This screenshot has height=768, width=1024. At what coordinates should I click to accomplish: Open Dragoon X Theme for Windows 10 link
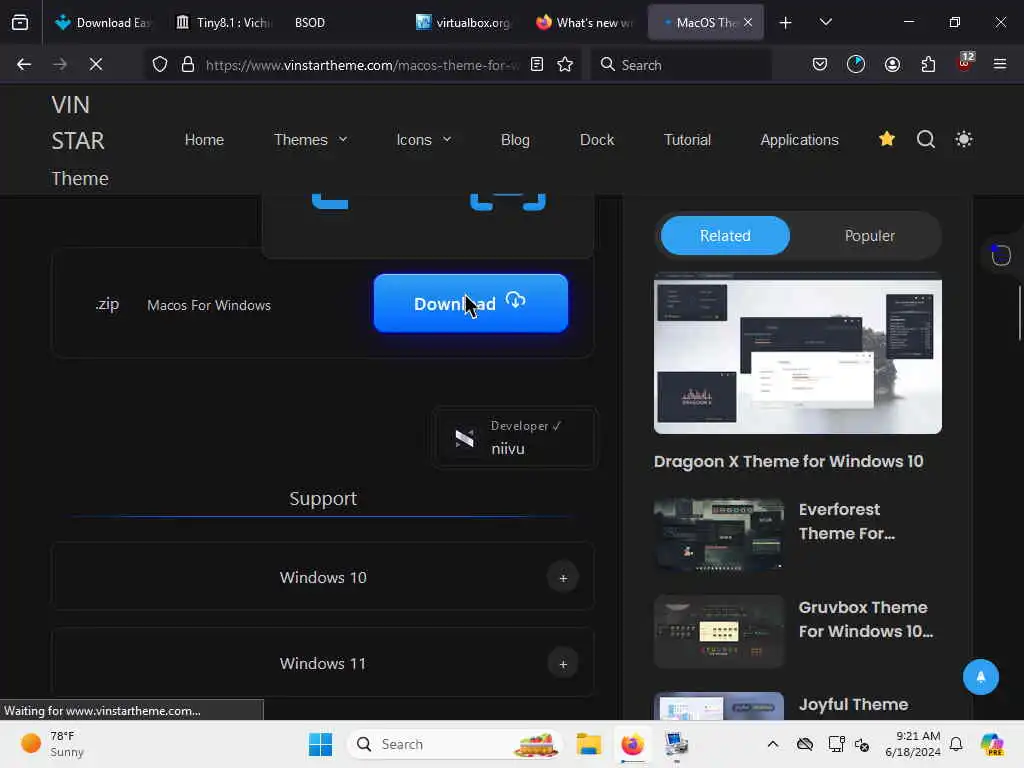click(x=788, y=462)
